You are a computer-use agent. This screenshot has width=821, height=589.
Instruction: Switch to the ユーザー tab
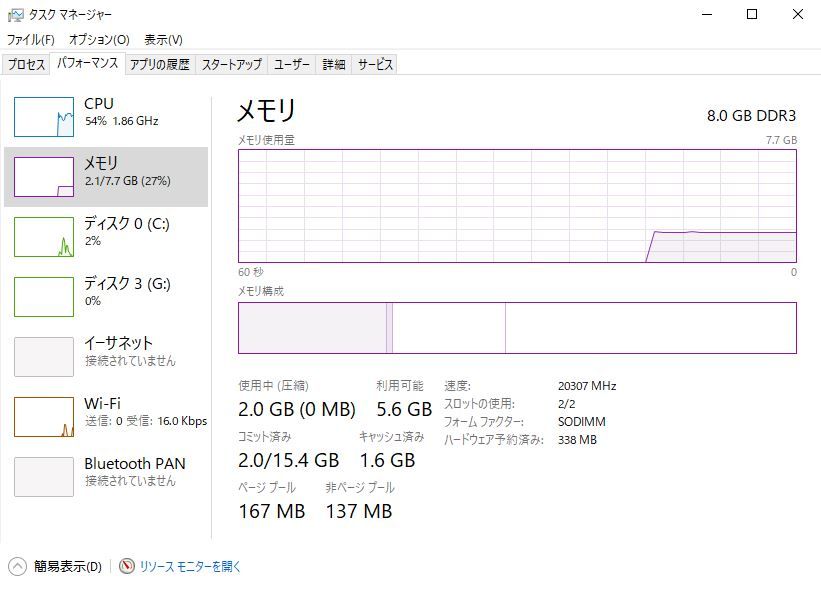pyautogui.click(x=292, y=64)
